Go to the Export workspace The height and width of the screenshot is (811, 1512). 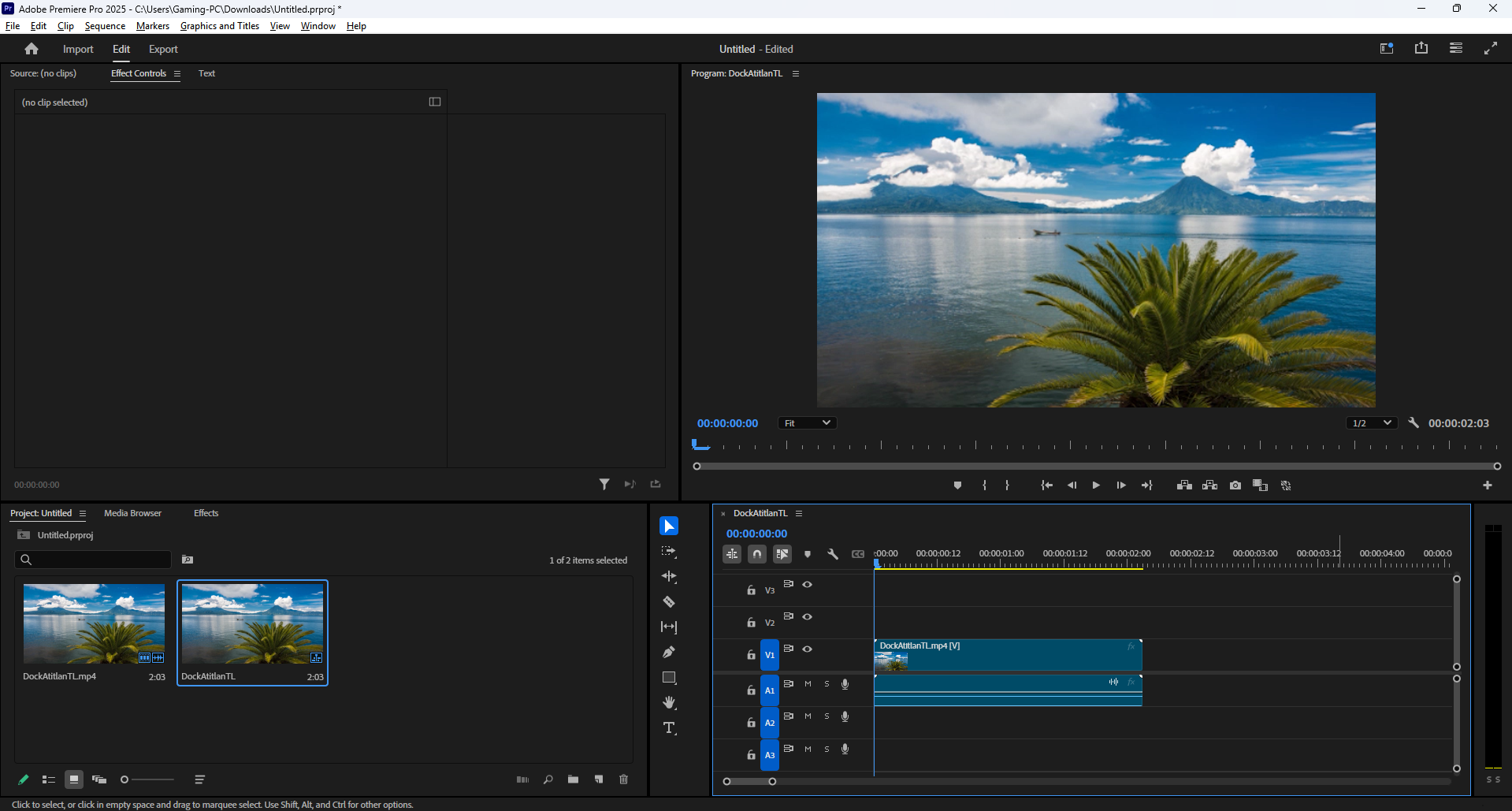pyautogui.click(x=163, y=49)
